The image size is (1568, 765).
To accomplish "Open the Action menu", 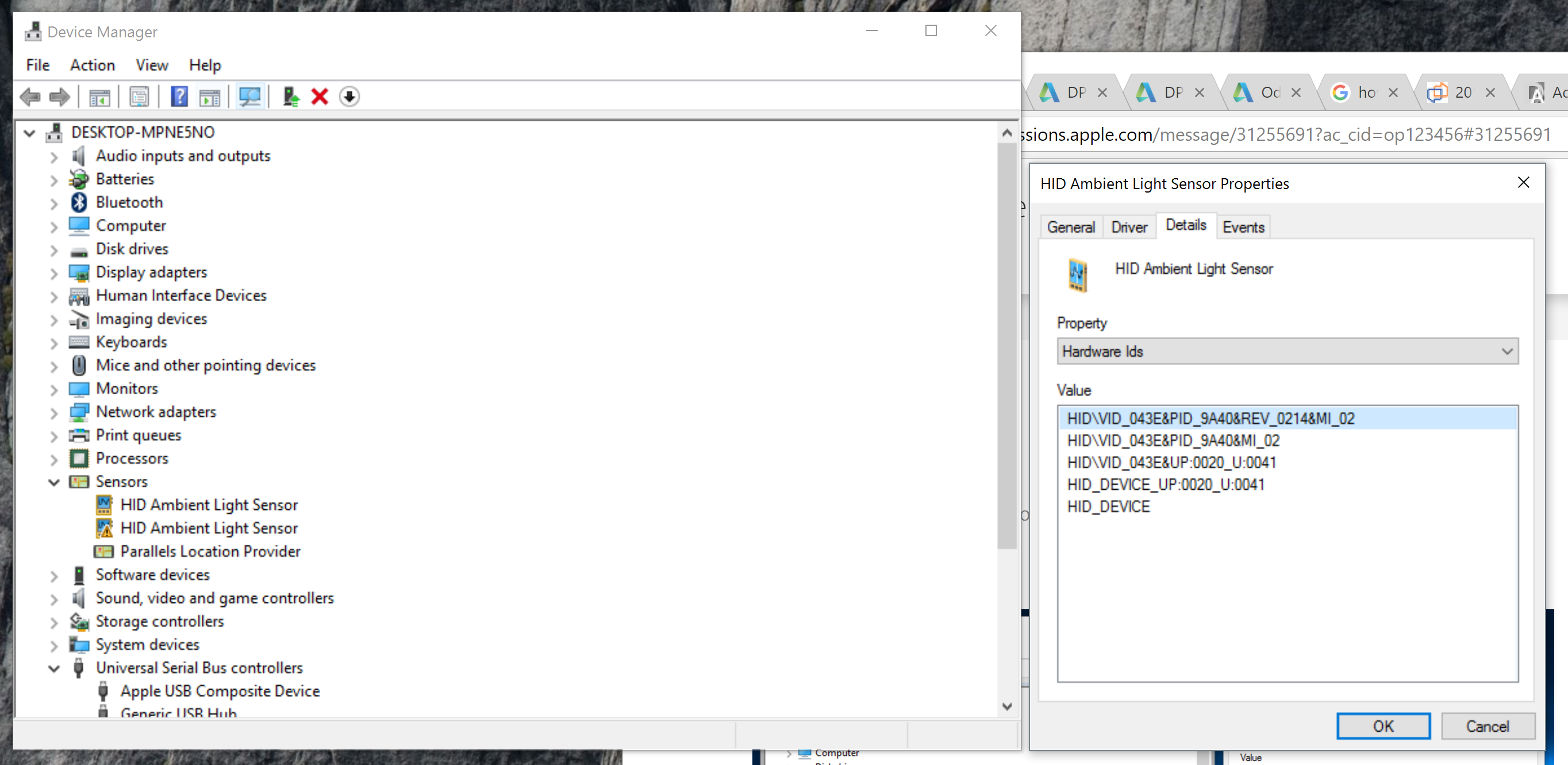I will pyautogui.click(x=92, y=65).
